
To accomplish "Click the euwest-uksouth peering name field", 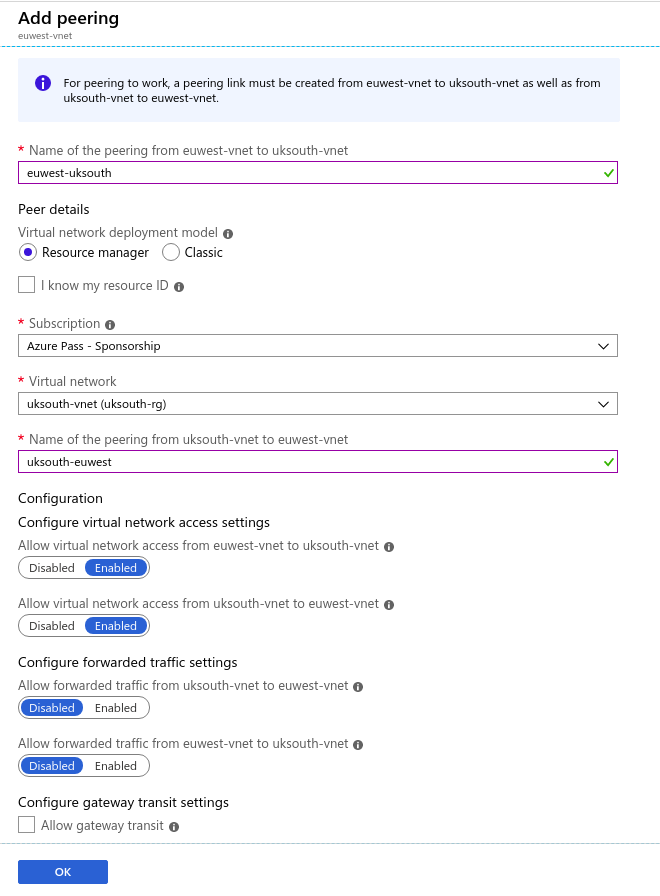I will (x=318, y=173).
